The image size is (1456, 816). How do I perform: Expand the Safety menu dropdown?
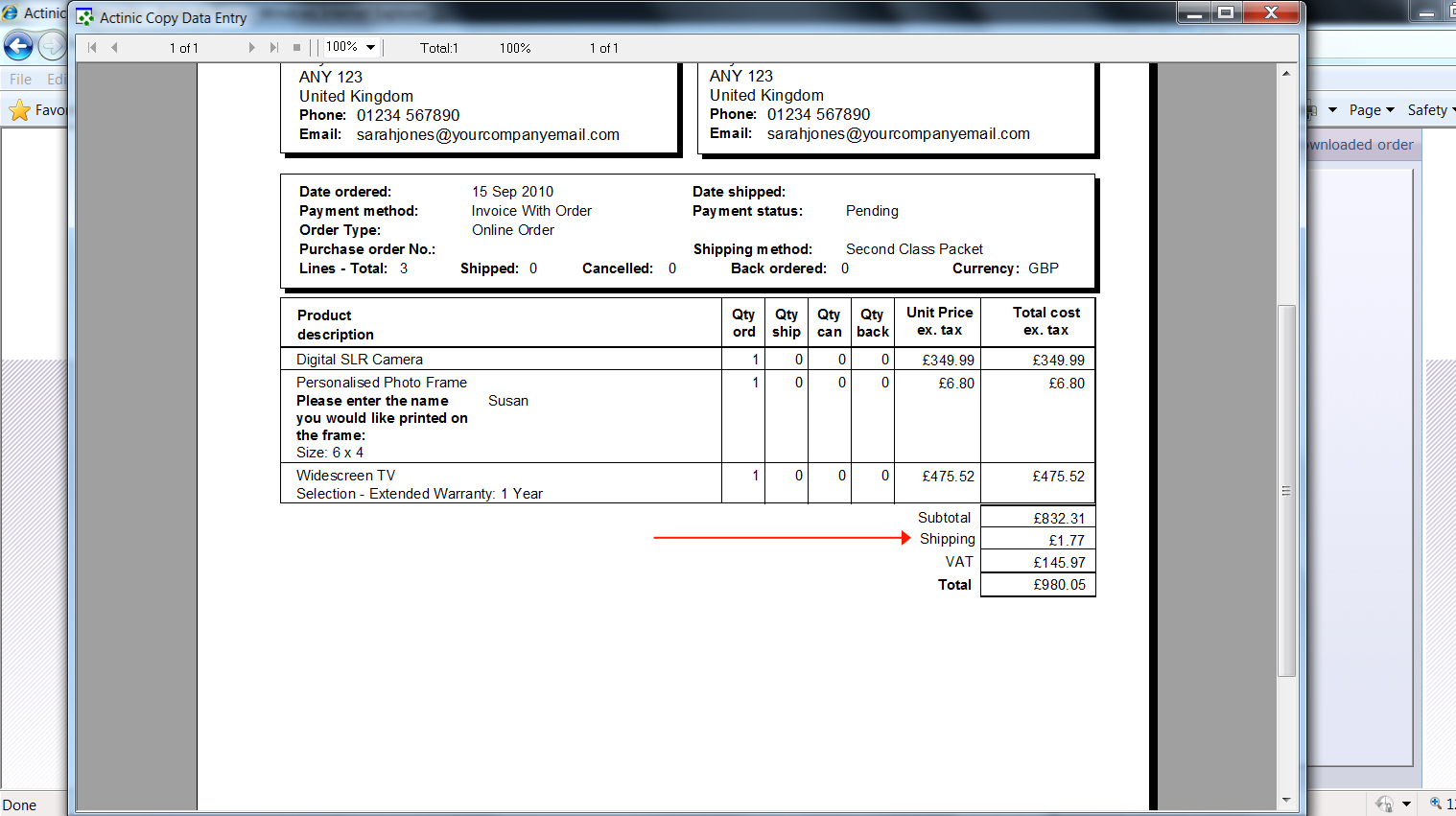(1430, 110)
